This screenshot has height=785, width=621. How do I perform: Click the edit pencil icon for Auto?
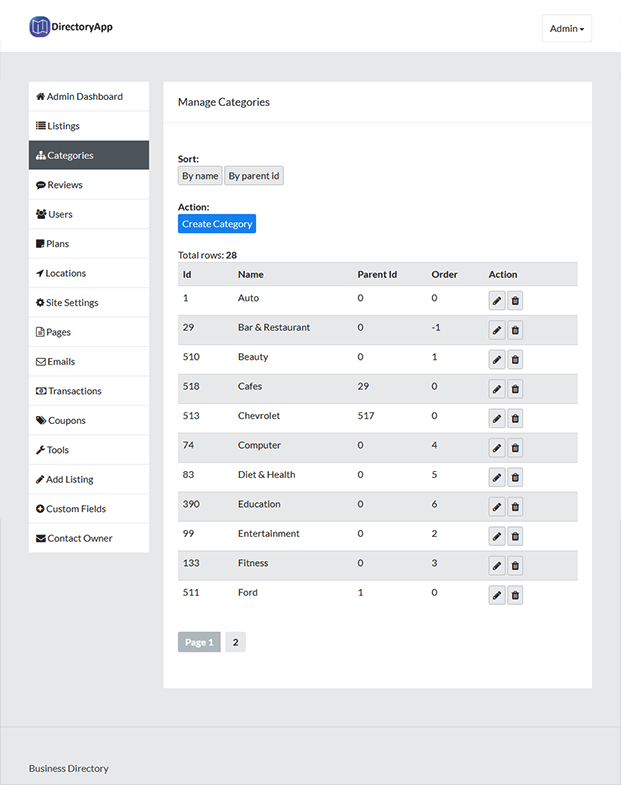tap(497, 301)
